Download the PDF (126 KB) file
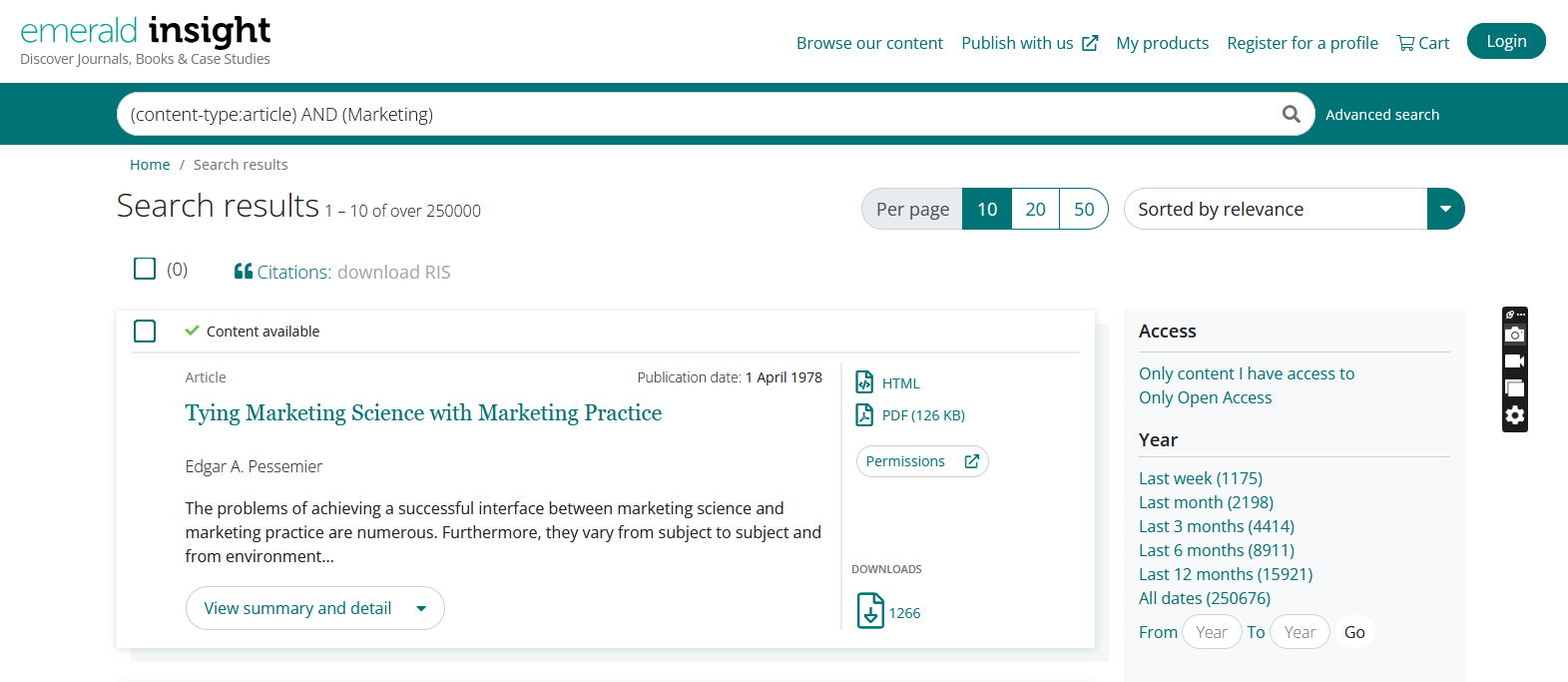The width and height of the screenshot is (1568, 682). (x=922, y=415)
